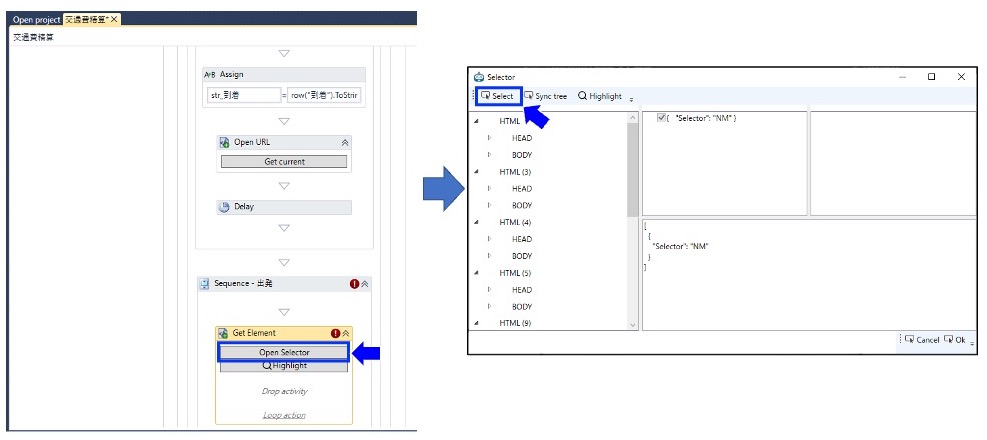Click the Sync tree toolbar icon
The width and height of the screenshot is (987, 440).
click(x=529, y=96)
